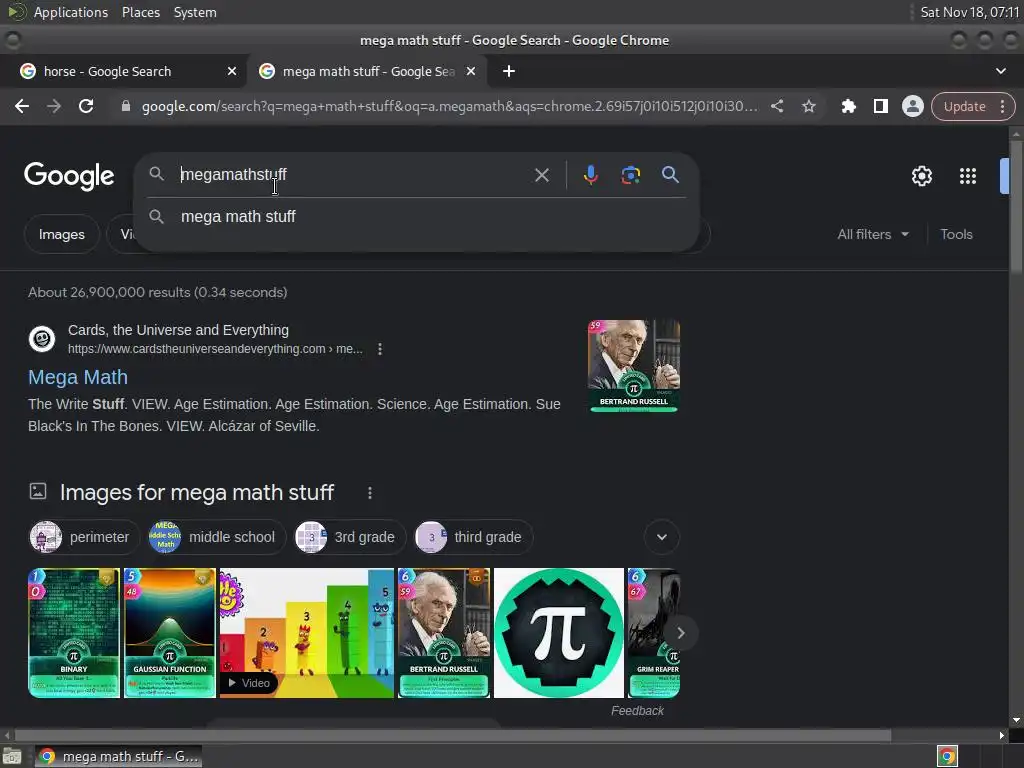Open the Chrome profile avatar
Image resolution: width=1024 pixels, height=768 pixels.
[912, 106]
